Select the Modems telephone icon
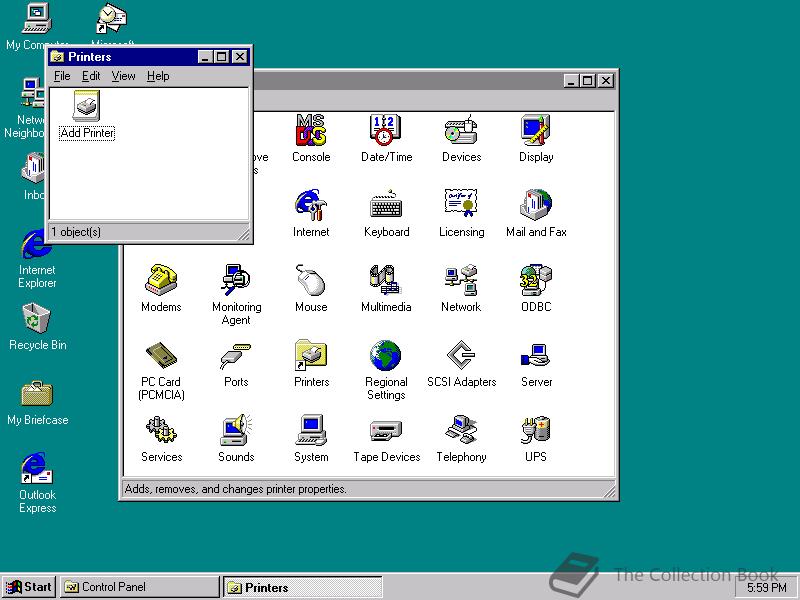800x600 pixels. pyautogui.click(x=161, y=280)
